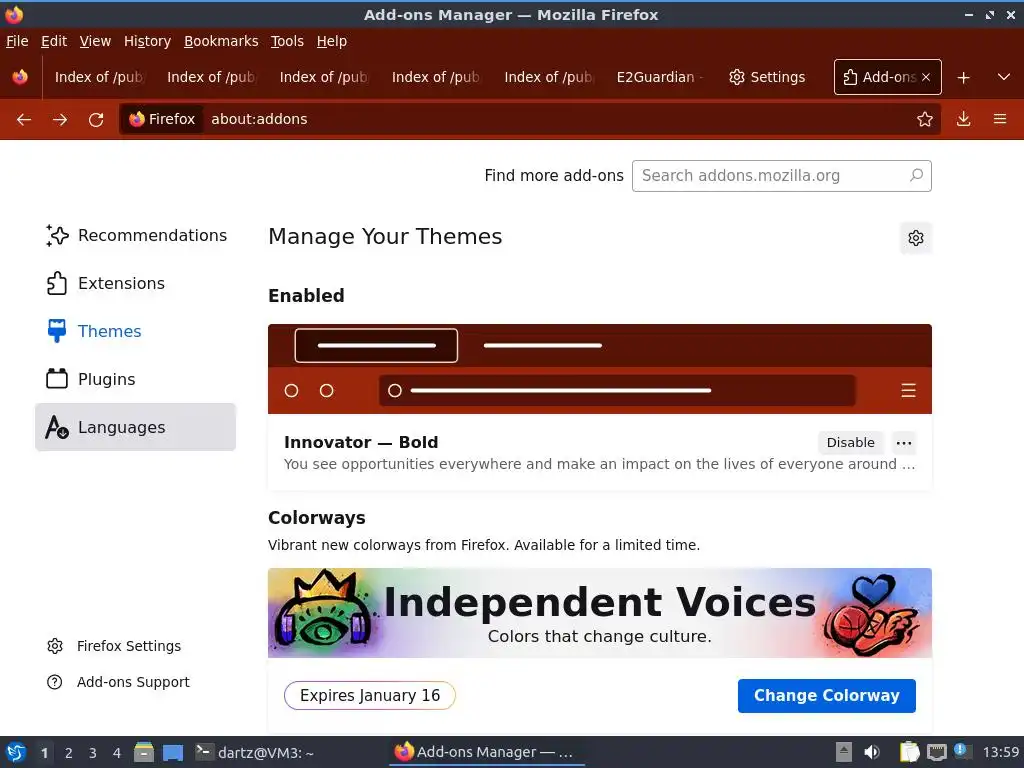
Task: Open the tools-for-all-add-ons gear button
Action: [916, 238]
